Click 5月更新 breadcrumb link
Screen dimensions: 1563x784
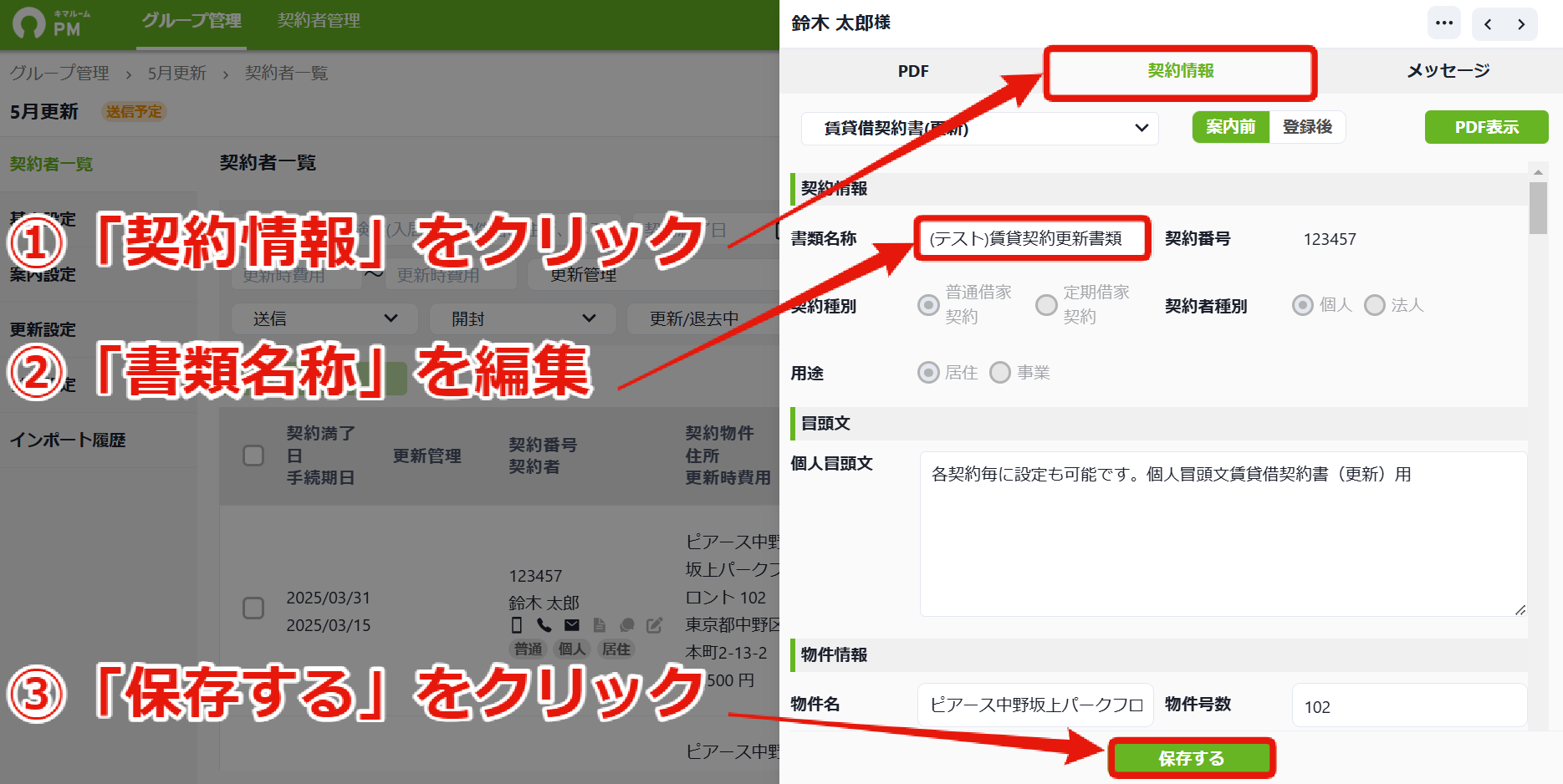point(176,74)
